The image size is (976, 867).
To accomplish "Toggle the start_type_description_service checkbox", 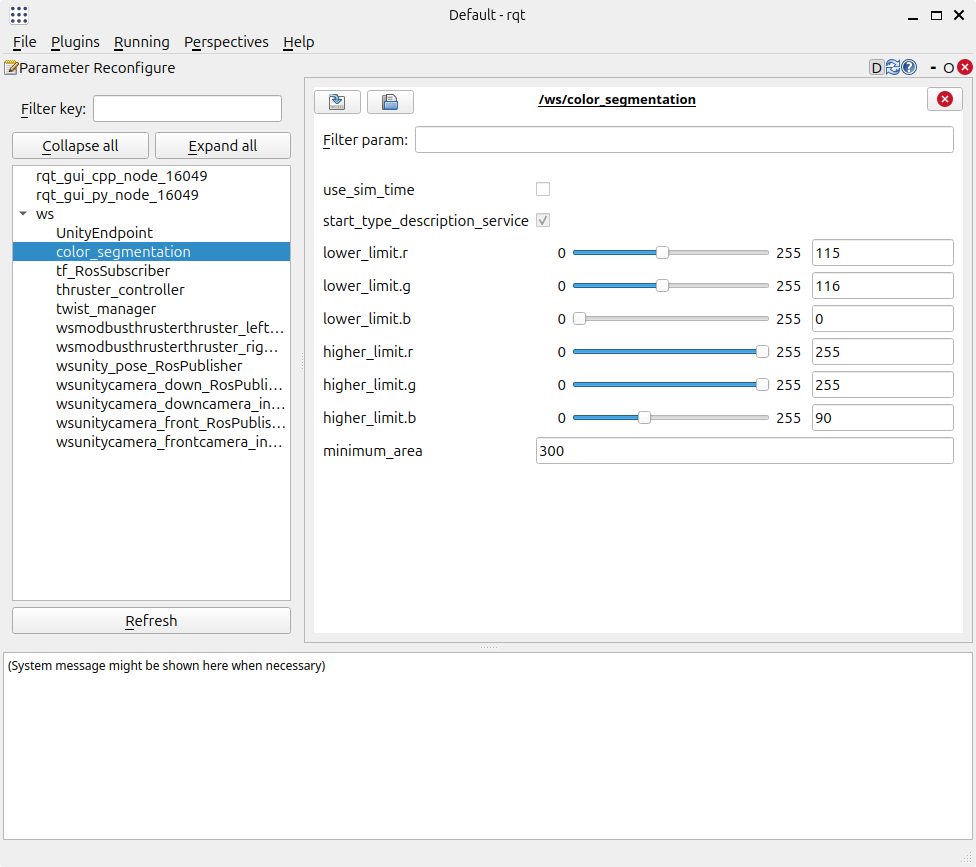I will [x=543, y=220].
